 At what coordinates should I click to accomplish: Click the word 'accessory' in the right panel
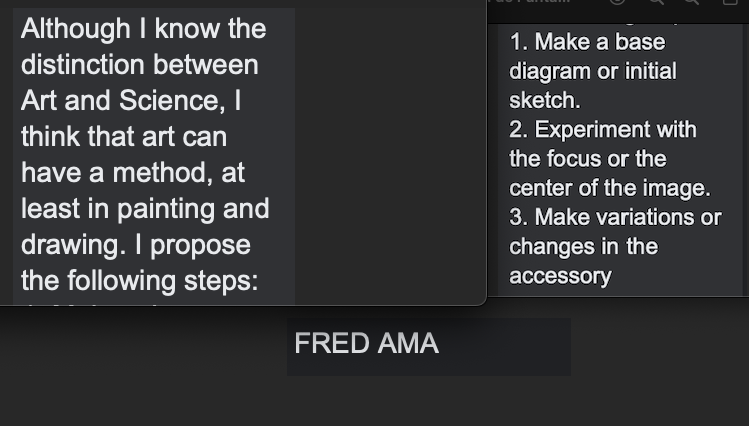pos(560,277)
